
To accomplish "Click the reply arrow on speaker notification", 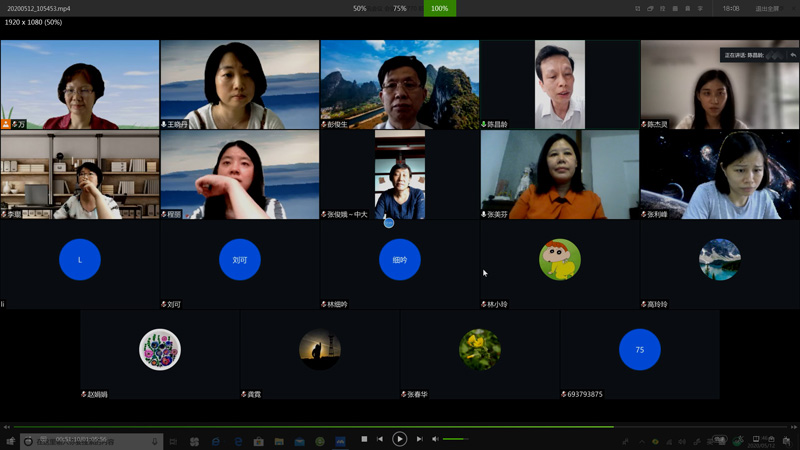I will click(x=793, y=55).
